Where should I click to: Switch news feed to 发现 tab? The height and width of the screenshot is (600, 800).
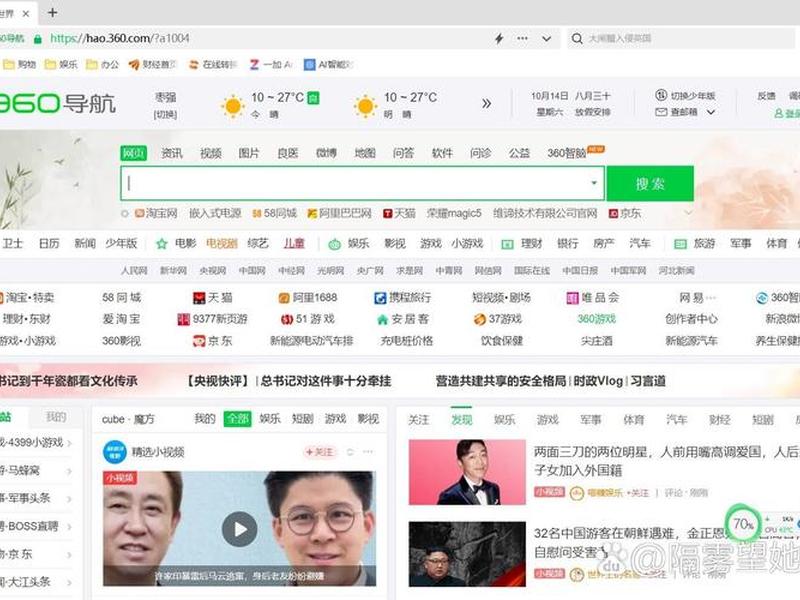(x=462, y=420)
